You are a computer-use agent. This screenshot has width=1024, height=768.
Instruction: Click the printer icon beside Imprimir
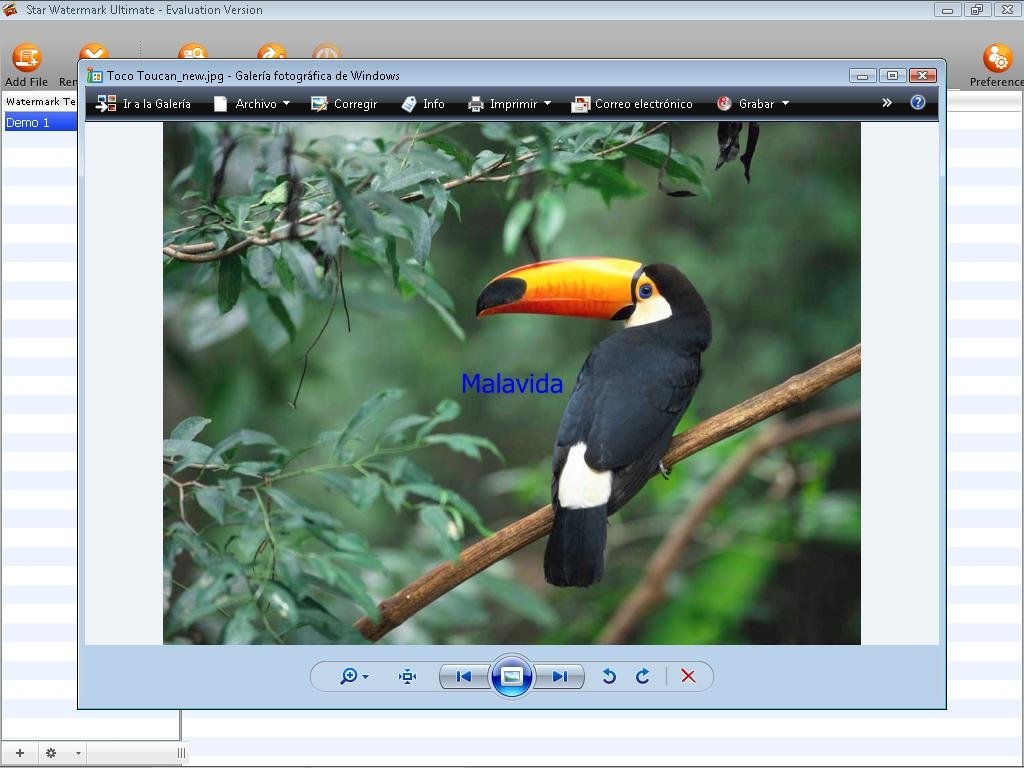tap(476, 104)
